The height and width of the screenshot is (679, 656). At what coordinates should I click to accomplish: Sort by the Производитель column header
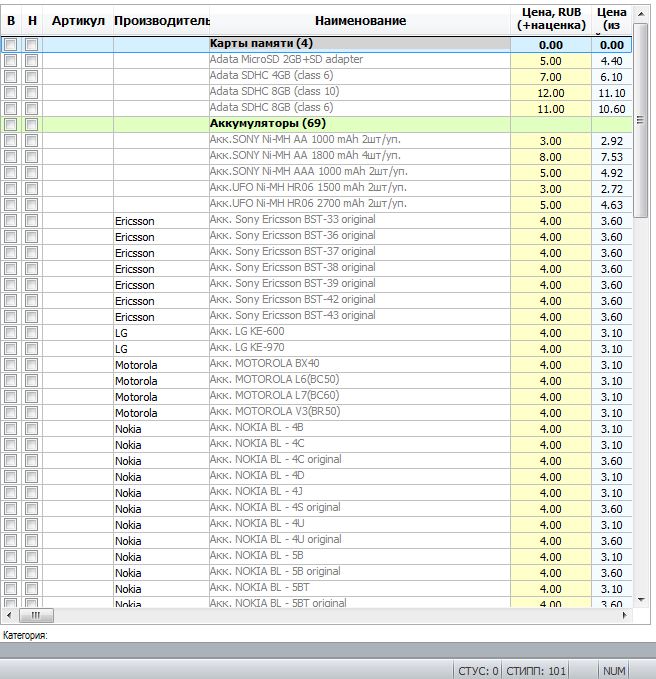click(162, 20)
